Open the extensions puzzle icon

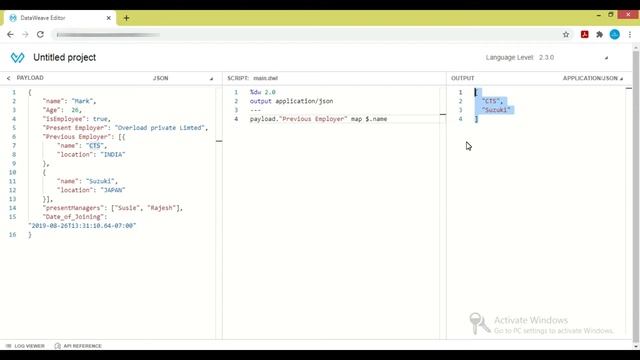599,35
